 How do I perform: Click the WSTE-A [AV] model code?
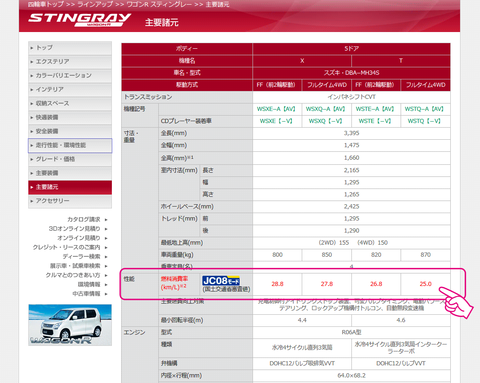click(x=375, y=109)
